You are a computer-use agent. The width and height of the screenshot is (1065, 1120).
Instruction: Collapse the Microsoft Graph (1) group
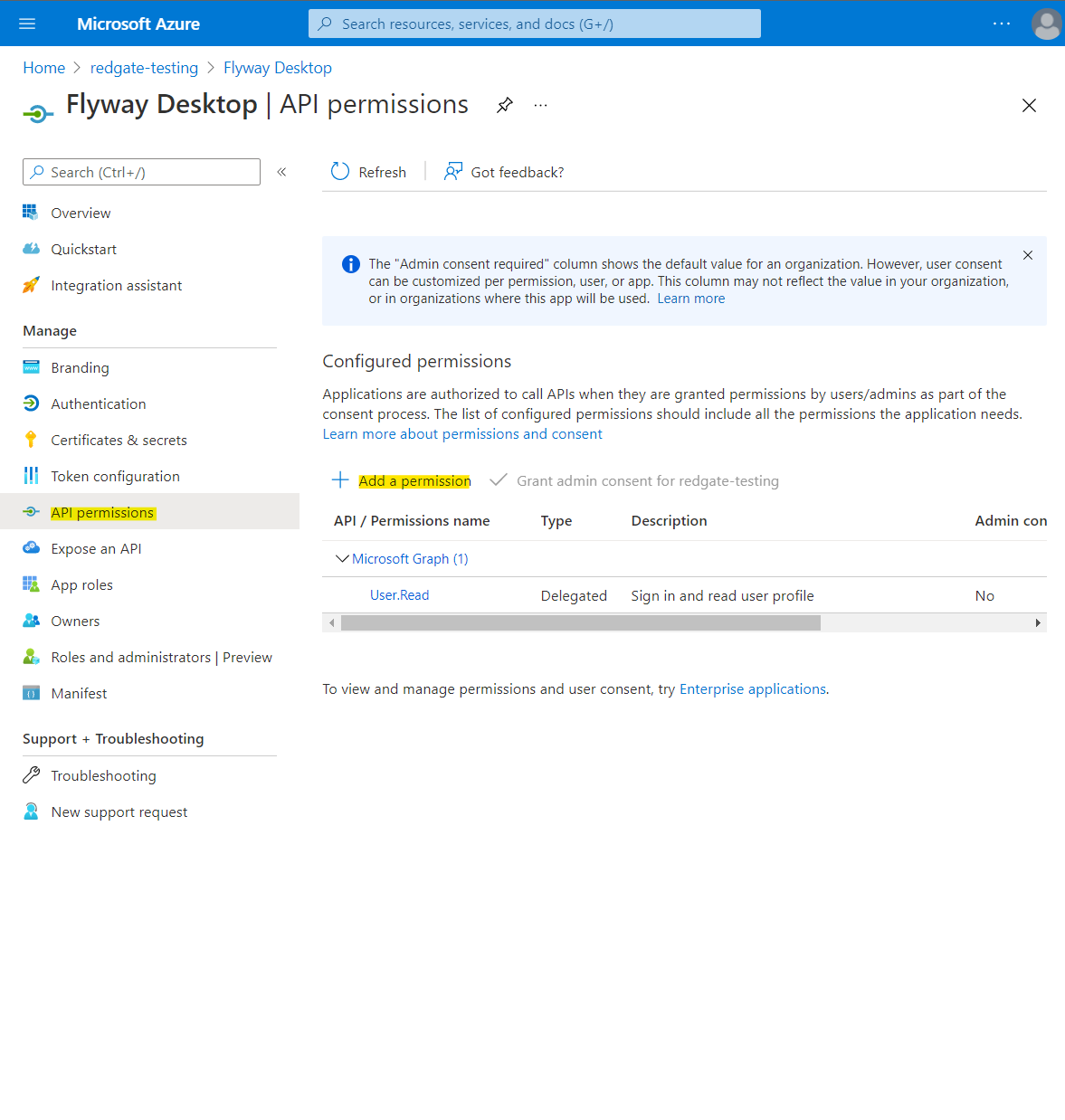point(342,559)
